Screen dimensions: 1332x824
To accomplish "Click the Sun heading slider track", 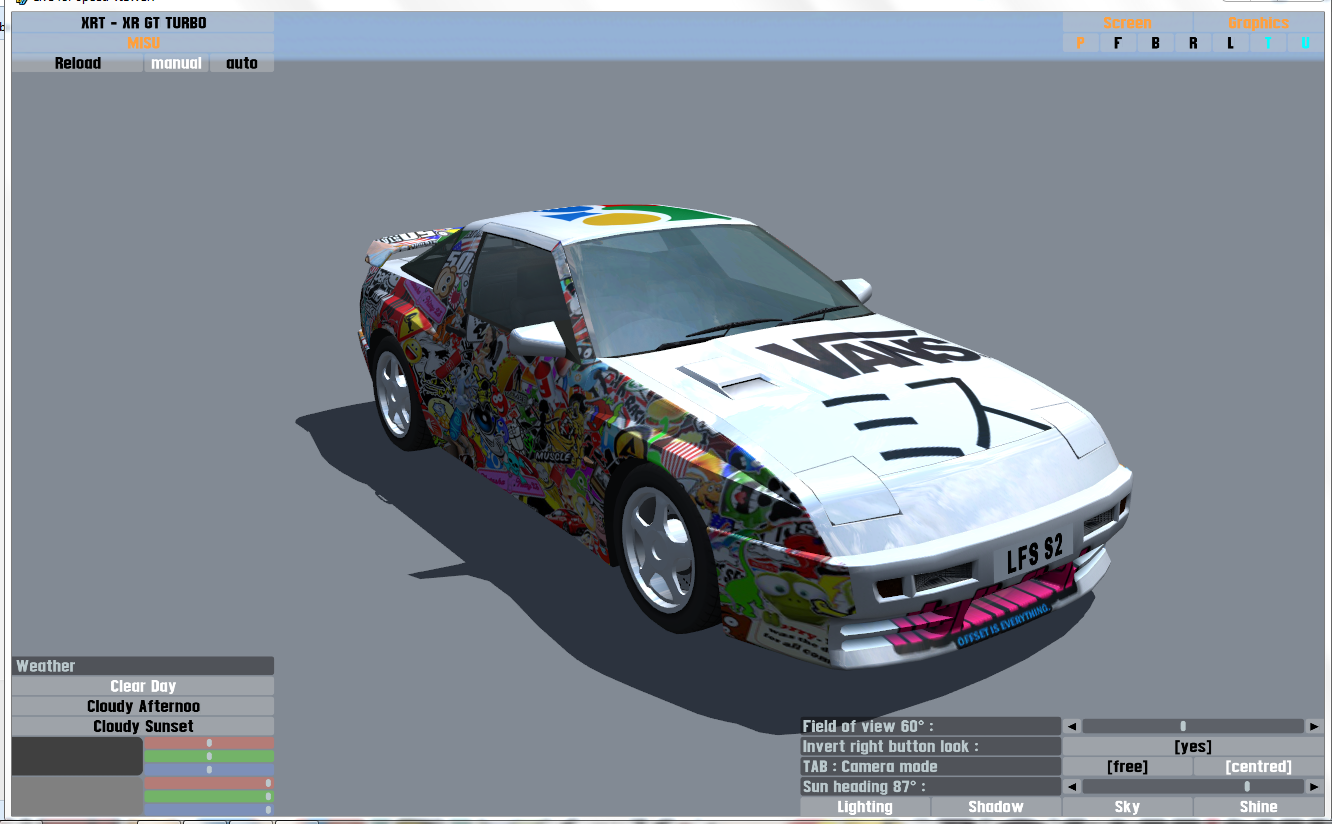I will click(1193, 786).
